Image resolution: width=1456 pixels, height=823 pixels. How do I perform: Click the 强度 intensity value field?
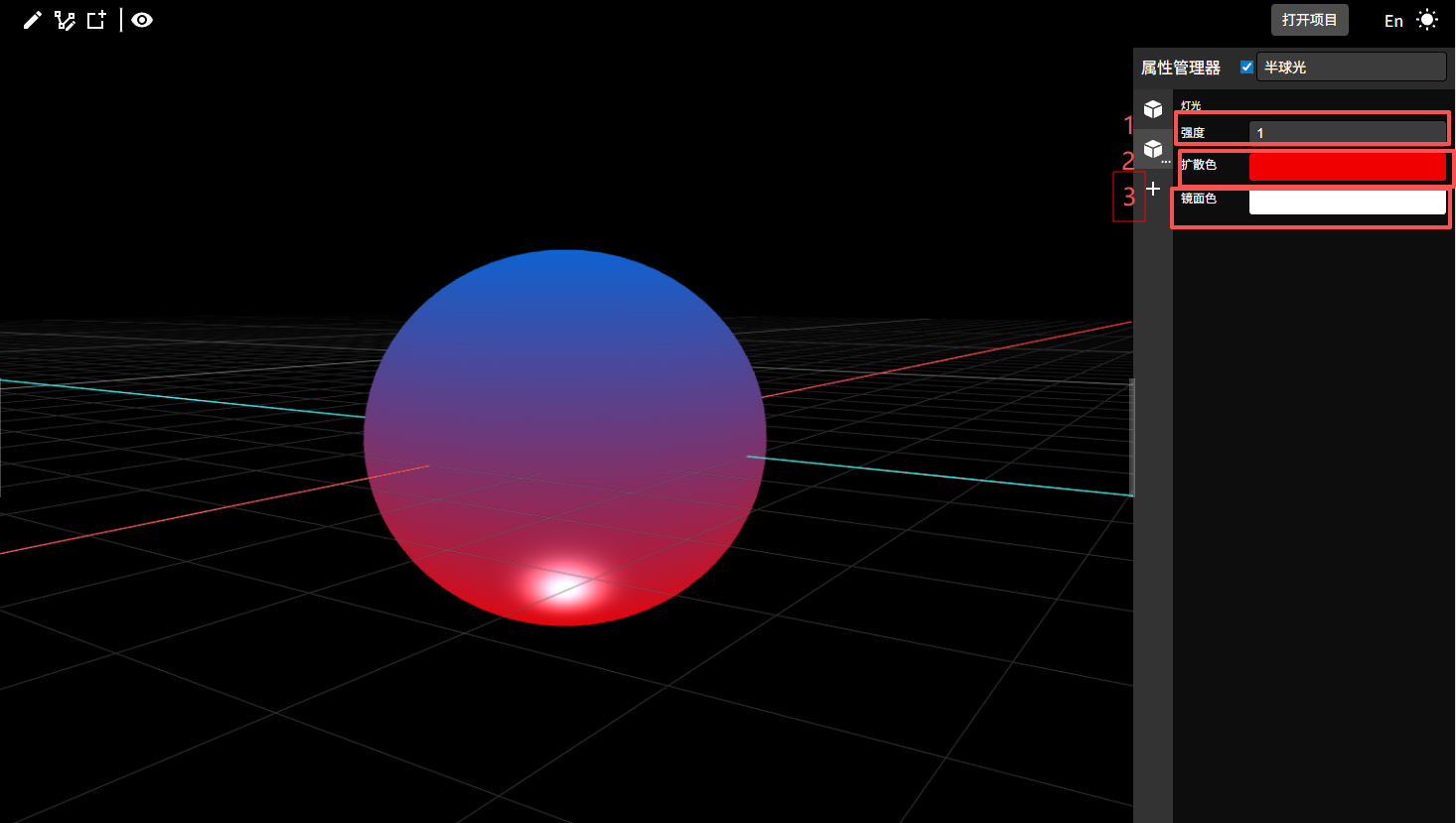pos(1347,132)
